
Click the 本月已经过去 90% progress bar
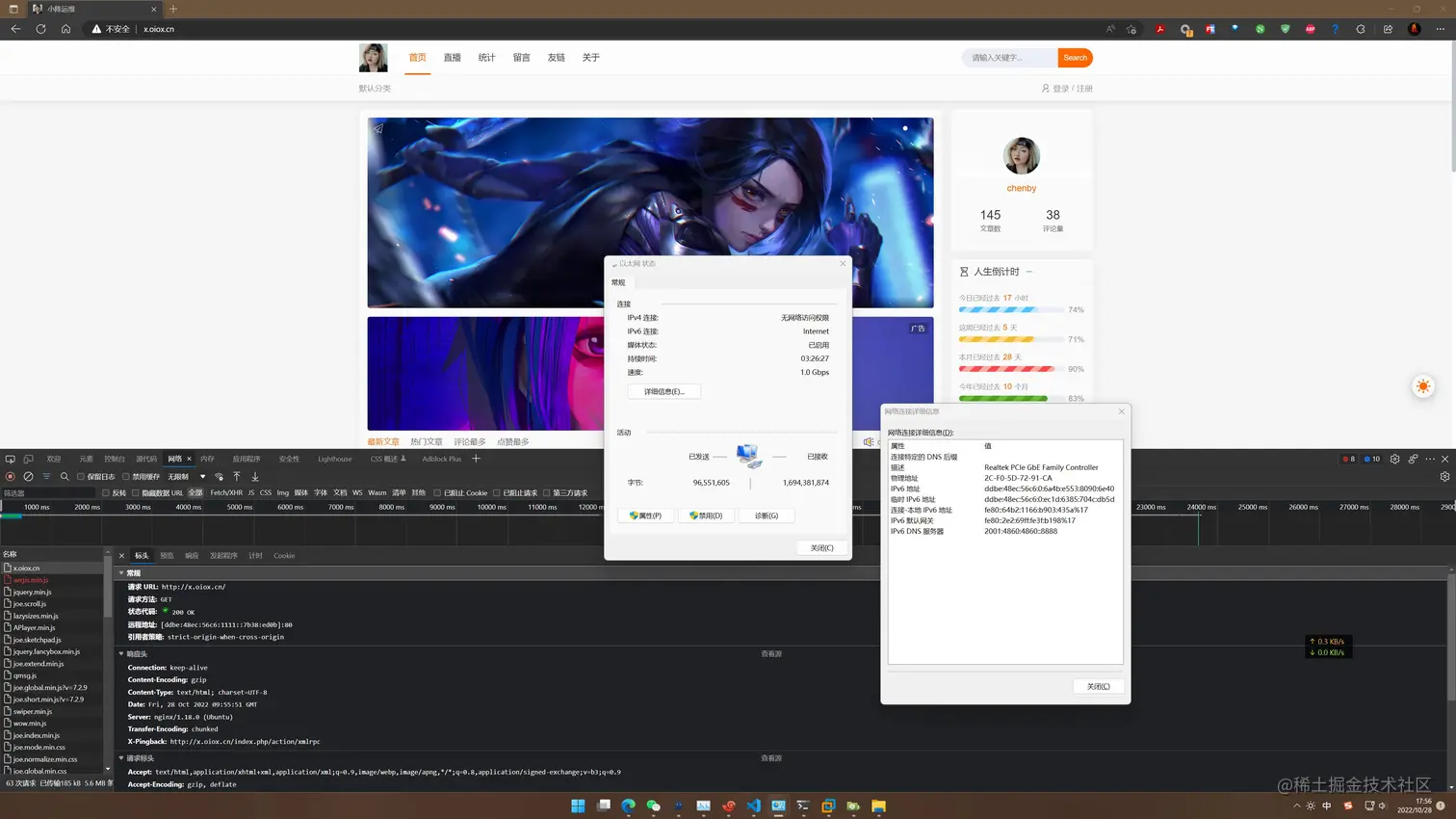(x=1011, y=369)
